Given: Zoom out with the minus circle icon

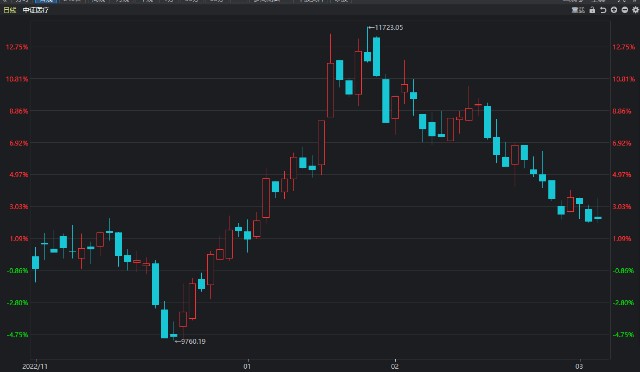Looking at the screenshot, I should (x=624, y=10).
